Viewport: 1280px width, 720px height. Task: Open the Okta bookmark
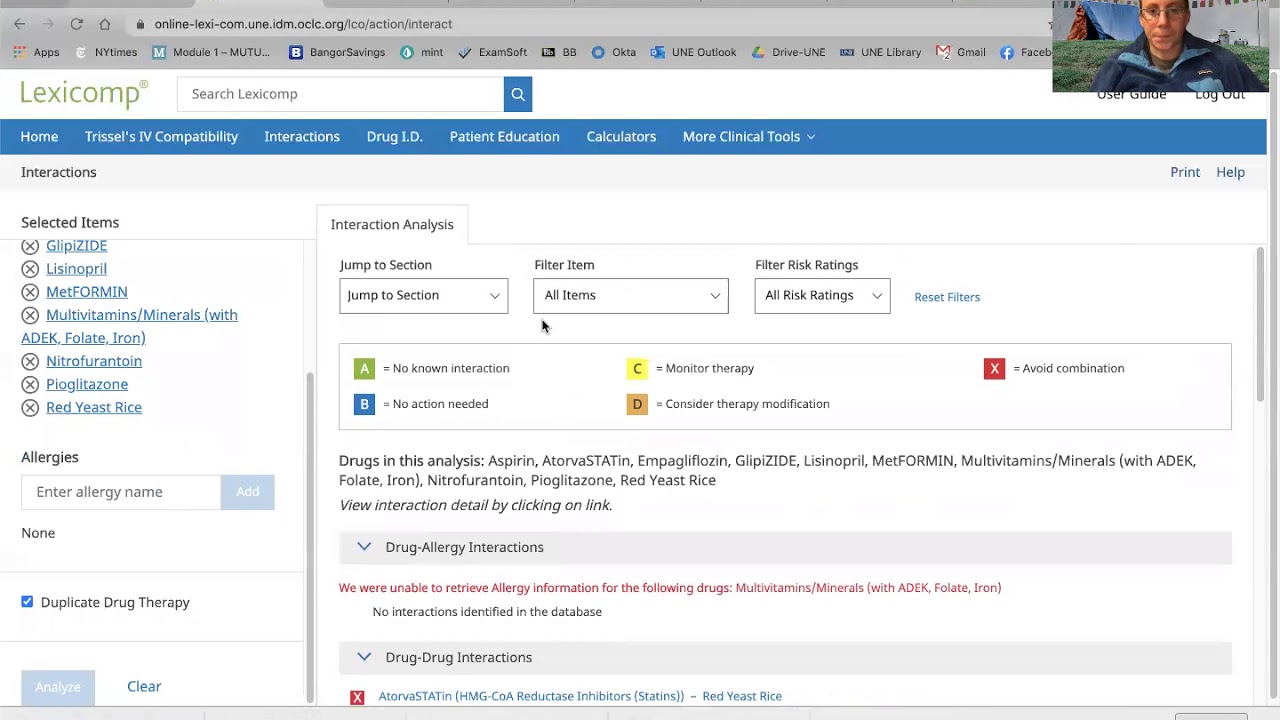(x=613, y=52)
